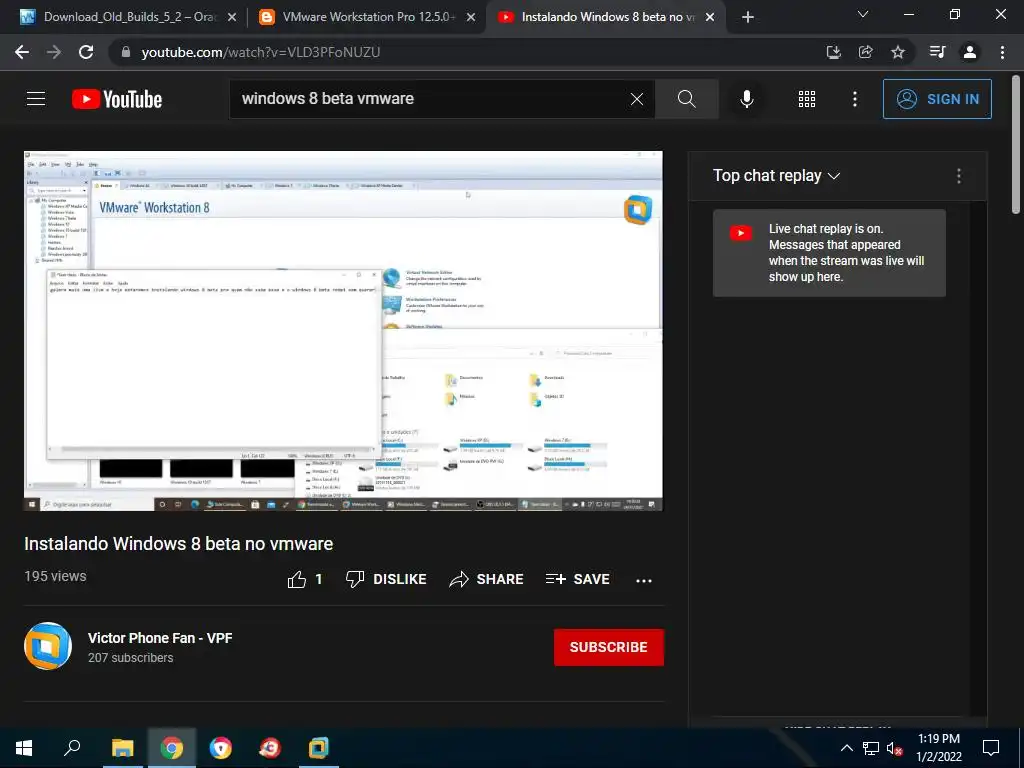This screenshot has height=768, width=1024.
Task: Click the search magnifier button
Action: tap(686, 99)
